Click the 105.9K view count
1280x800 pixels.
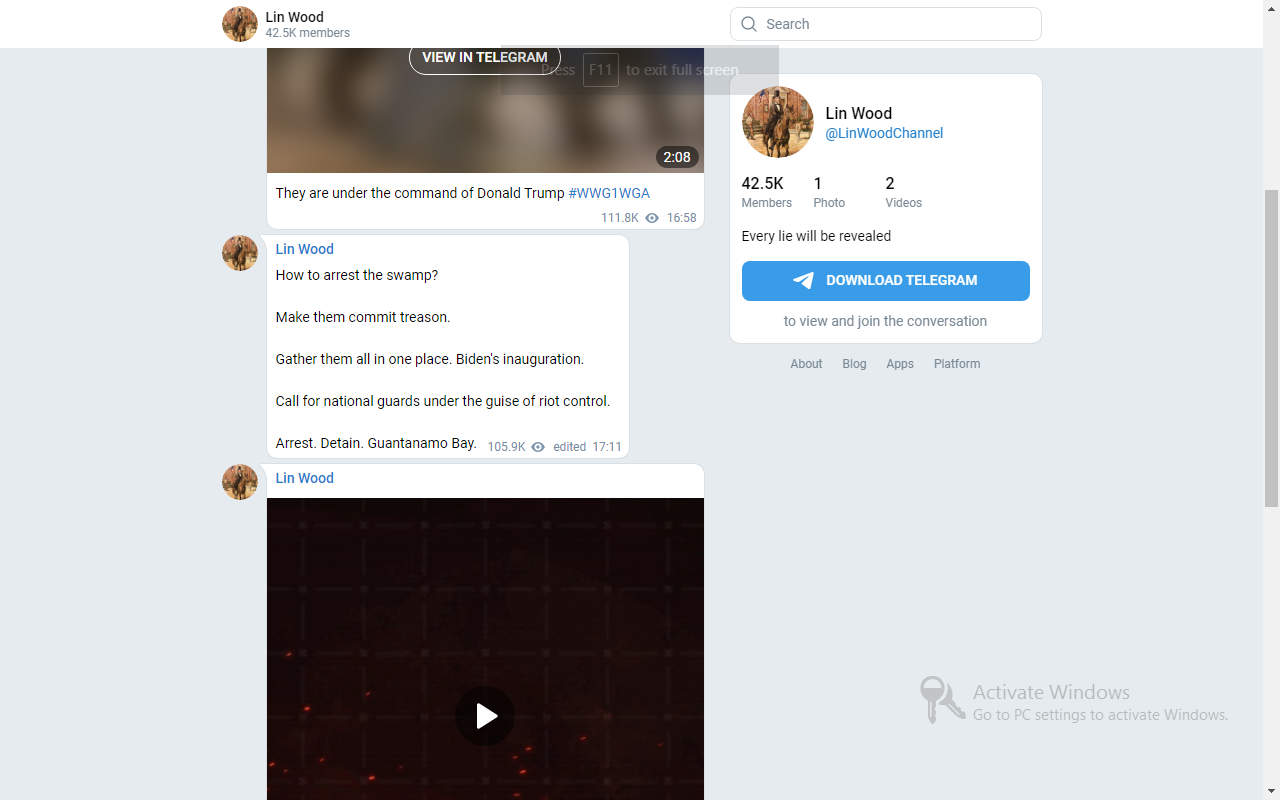506,447
